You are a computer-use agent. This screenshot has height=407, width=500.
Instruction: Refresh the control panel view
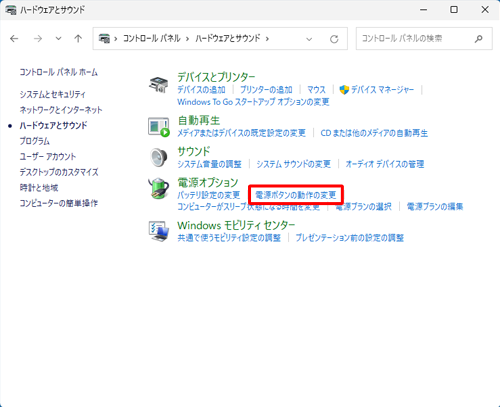[x=334, y=39]
